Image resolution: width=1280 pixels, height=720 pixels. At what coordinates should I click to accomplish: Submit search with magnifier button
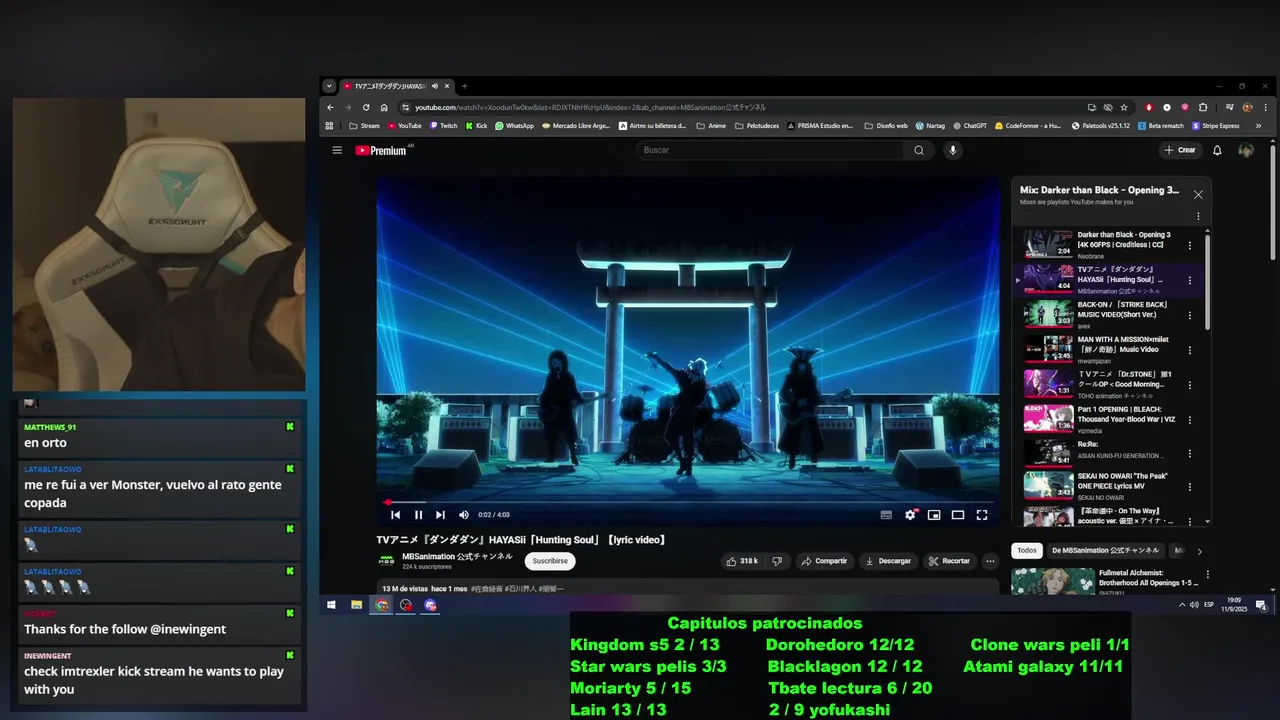[x=919, y=150]
